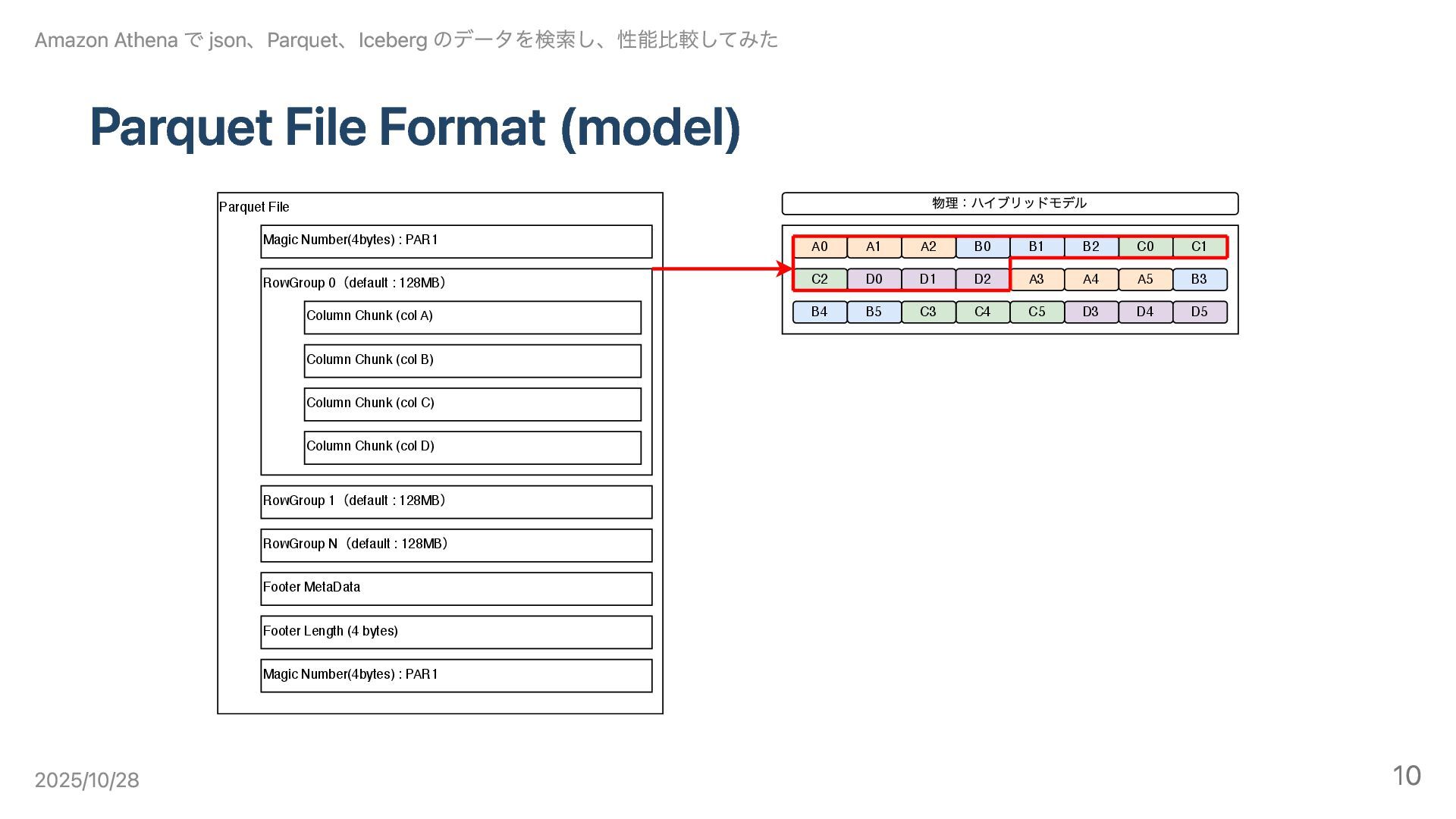Select the blue B0 data cell
This screenshot has width=1456, height=819.
[982, 247]
